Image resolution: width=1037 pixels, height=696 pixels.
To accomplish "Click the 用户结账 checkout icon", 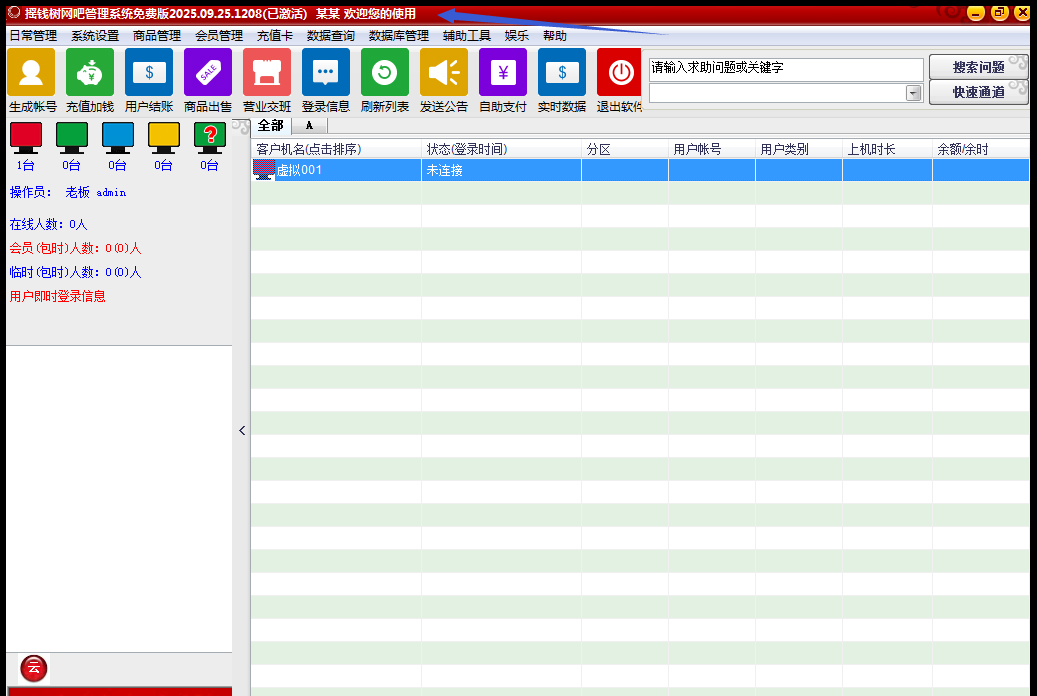I will pos(149,73).
